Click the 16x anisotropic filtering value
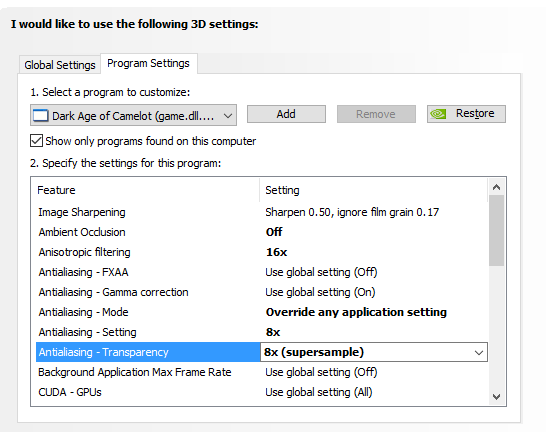Screen dimensions: 546x432 coord(276,252)
